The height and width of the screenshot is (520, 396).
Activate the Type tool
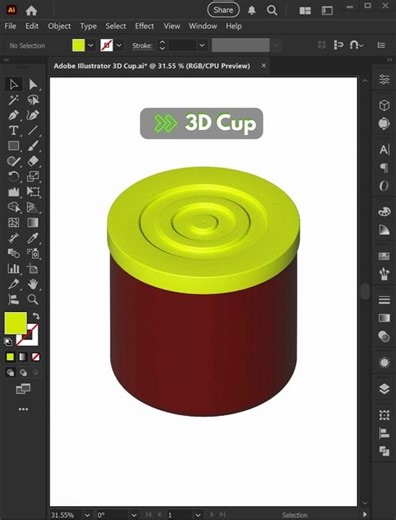coord(13,130)
